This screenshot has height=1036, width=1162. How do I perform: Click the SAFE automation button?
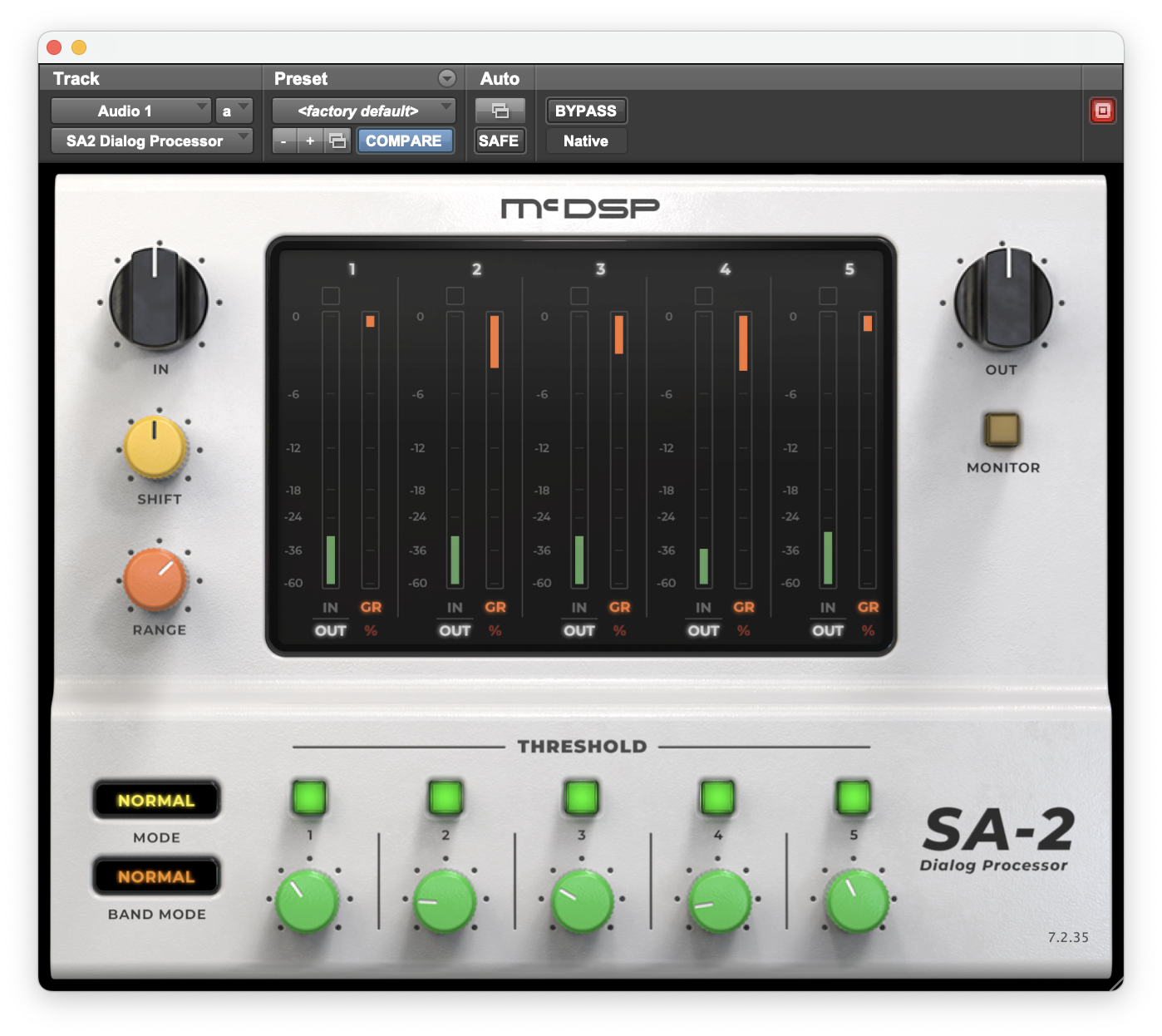point(499,141)
